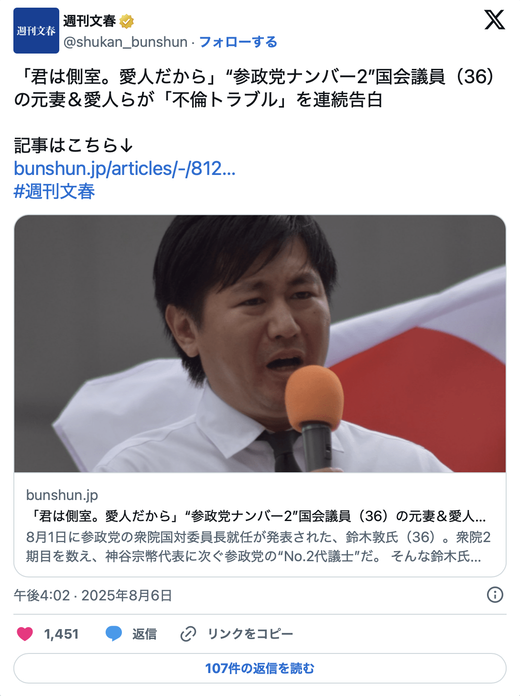Screen dimensions: 520x696
Task: Open the 週刊文春 display name
Action: coord(90,21)
